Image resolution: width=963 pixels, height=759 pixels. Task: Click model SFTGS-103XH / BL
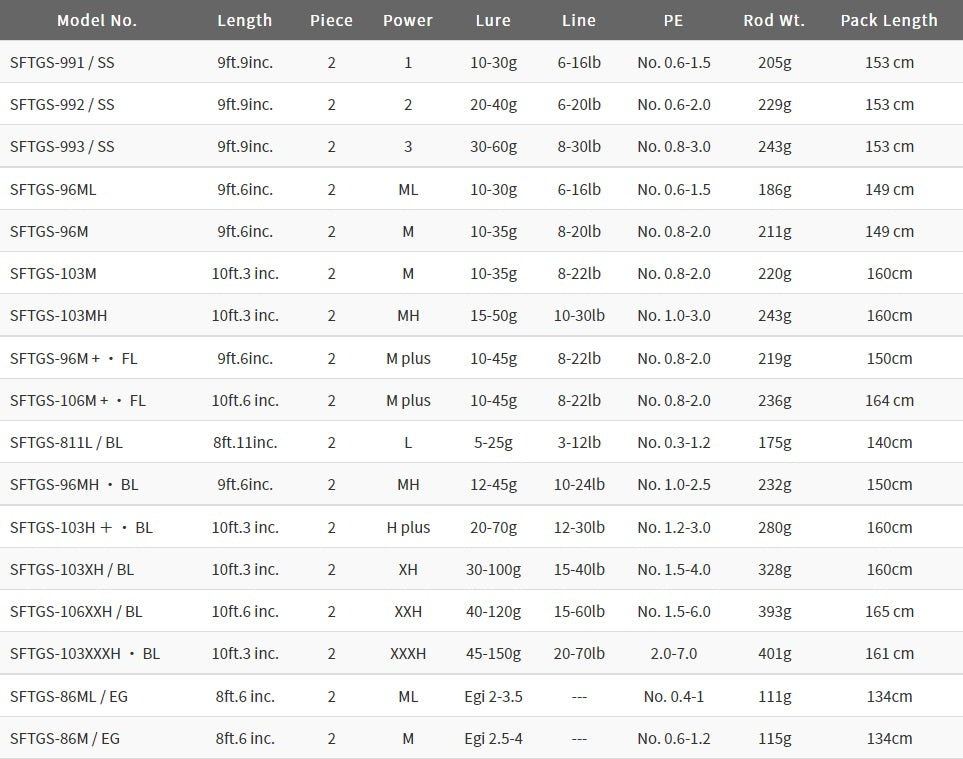pyautogui.click(x=72, y=569)
